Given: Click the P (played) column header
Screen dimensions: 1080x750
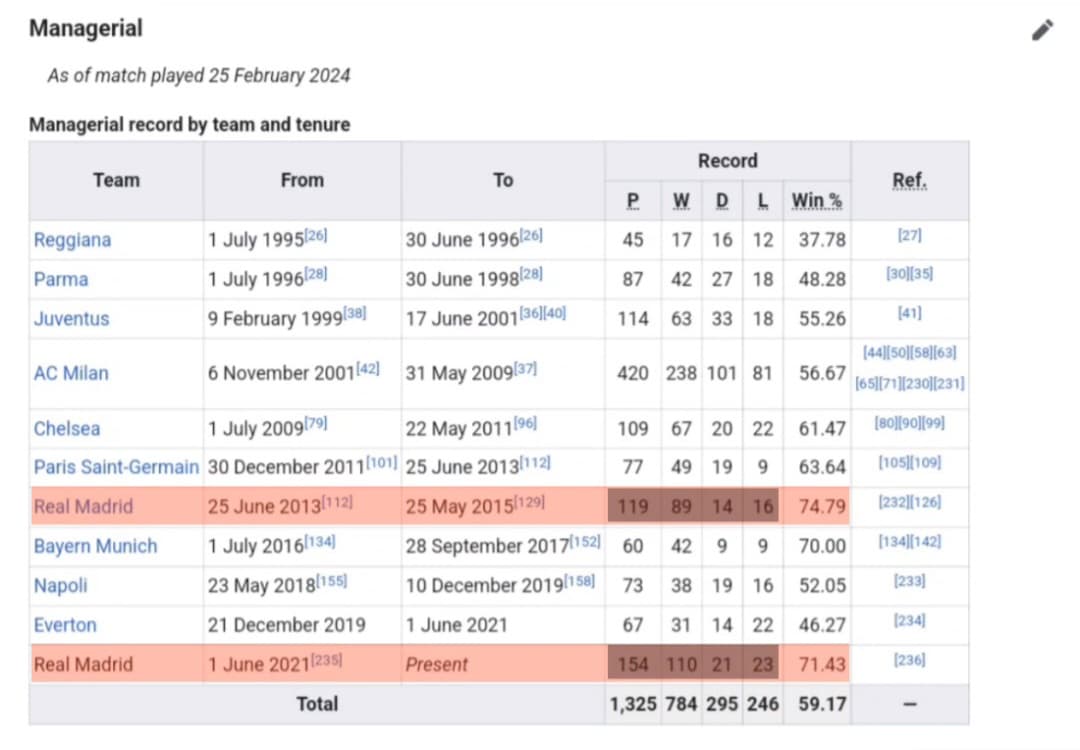Looking at the screenshot, I should pyautogui.click(x=633, y=201).
